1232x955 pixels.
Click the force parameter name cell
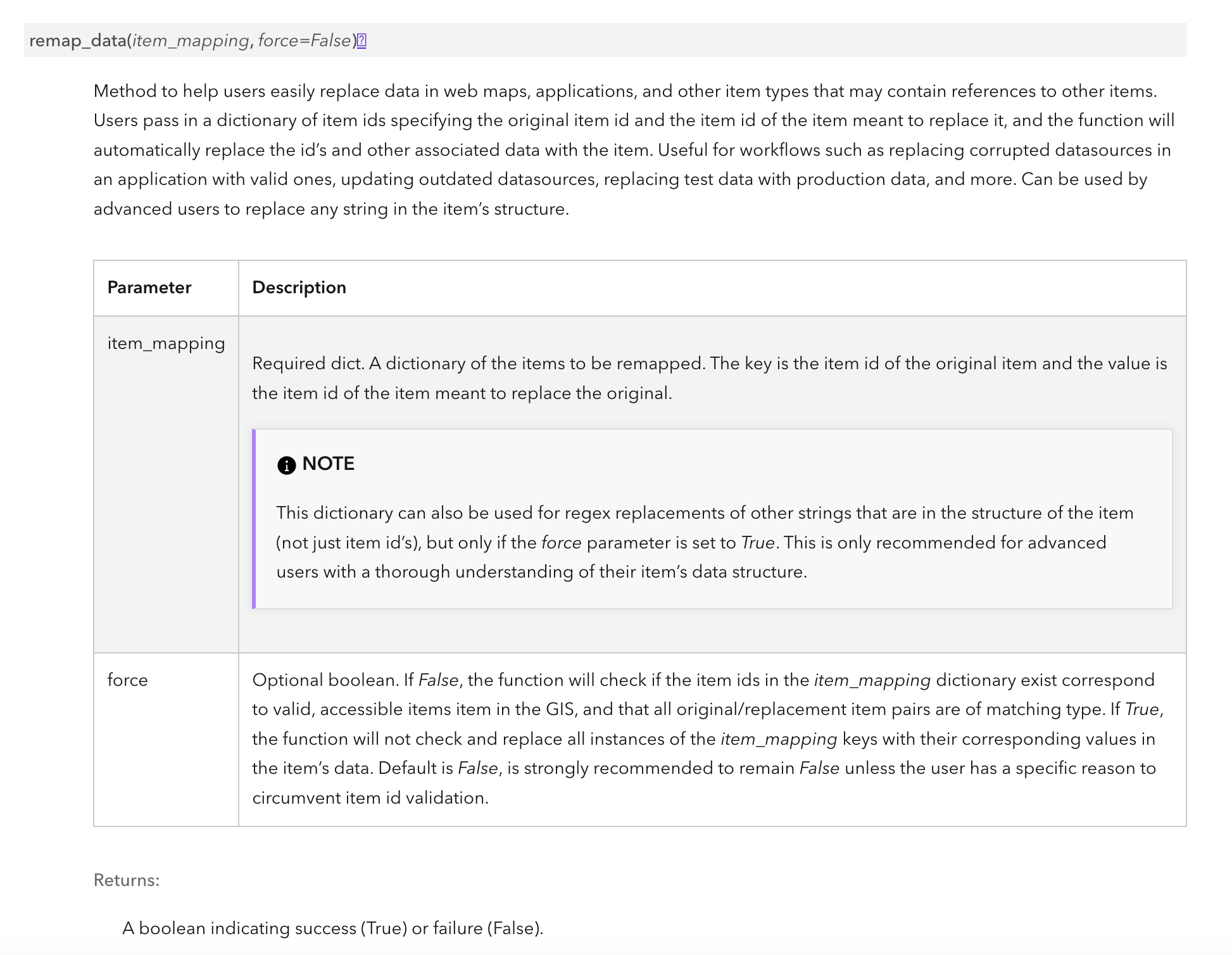127,680
